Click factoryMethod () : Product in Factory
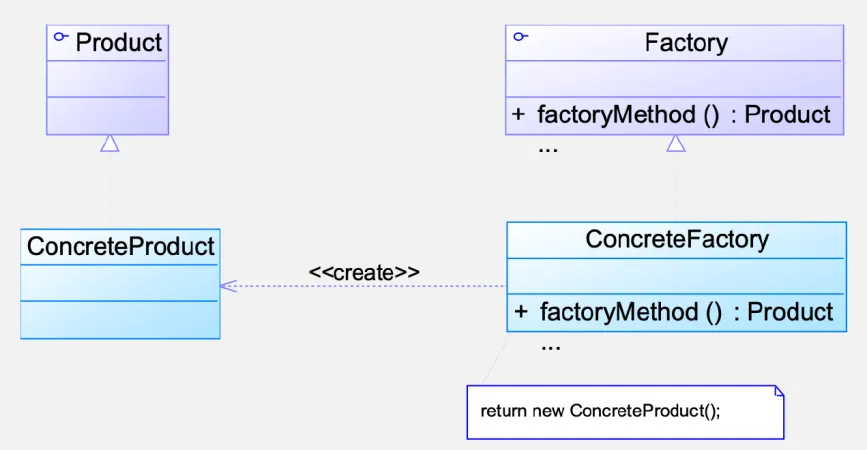Viewport: 867px width, 450px height. [x=684, y=114]
